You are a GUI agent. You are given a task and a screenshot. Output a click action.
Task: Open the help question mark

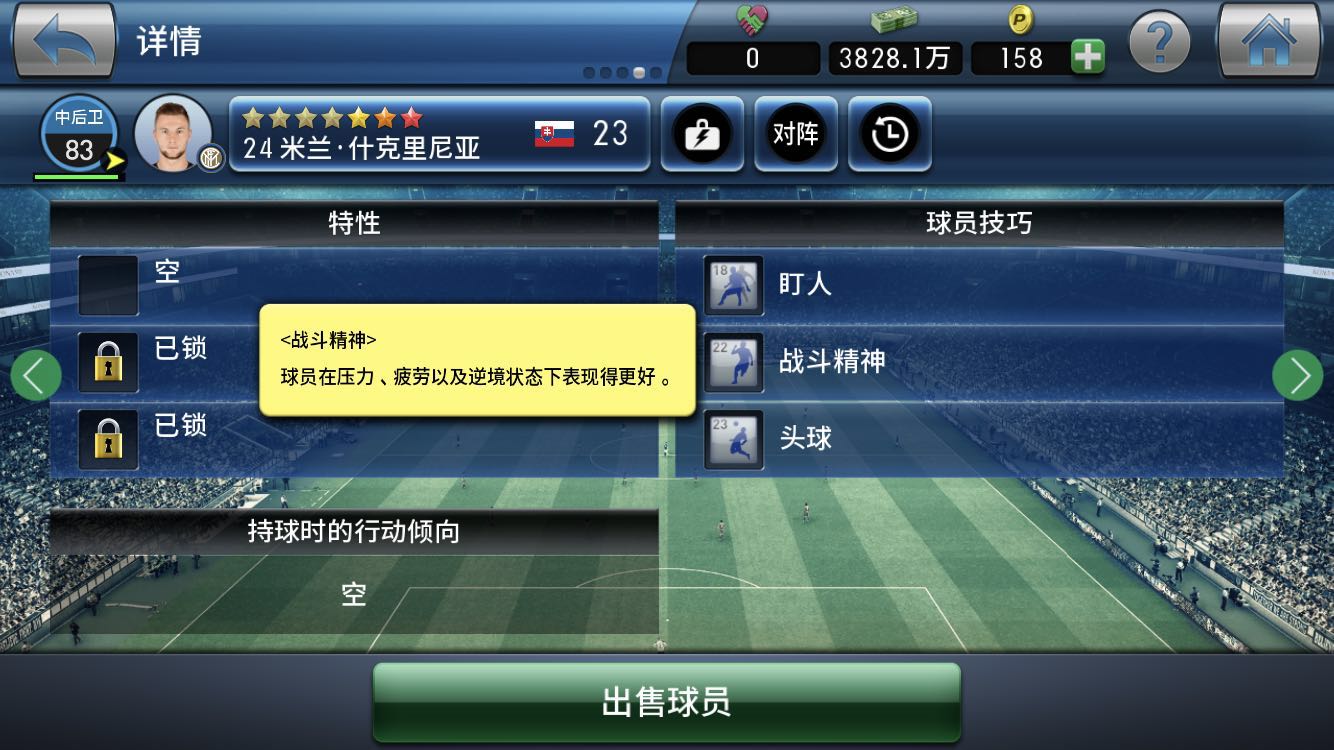pyautogui.click(x=1159, y=42)
